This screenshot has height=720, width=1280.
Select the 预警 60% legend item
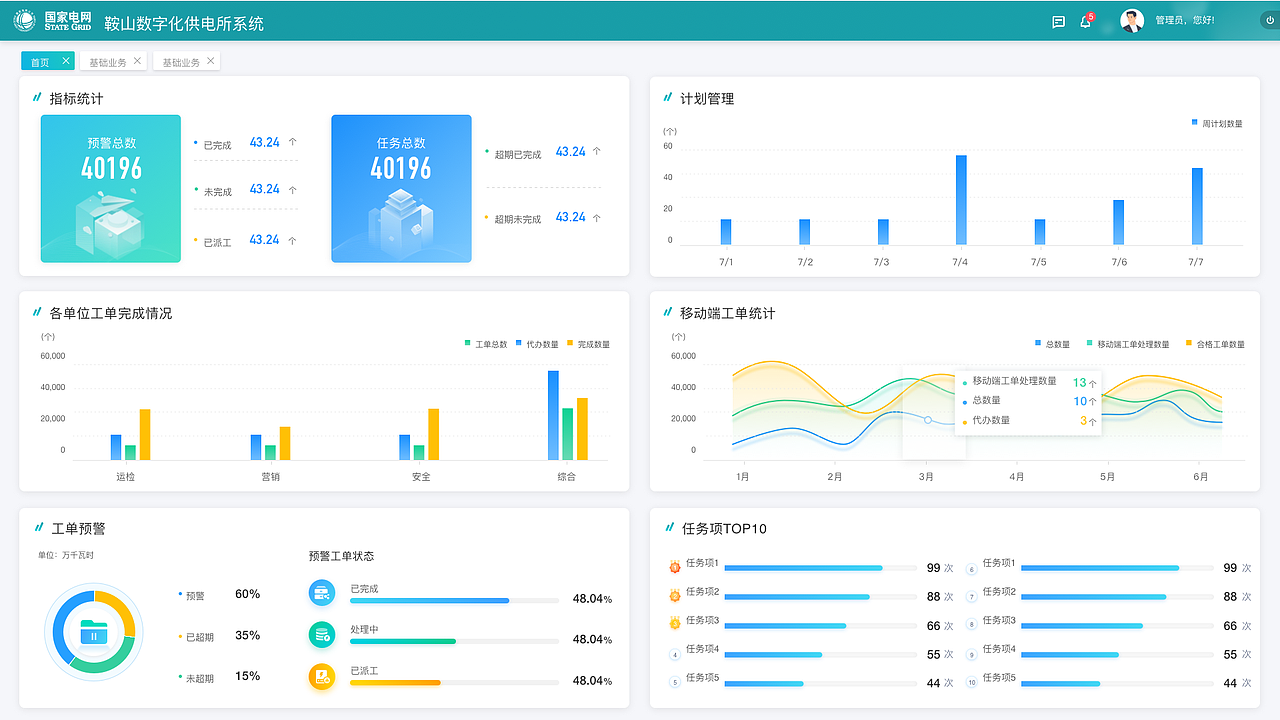click(219, 595)
